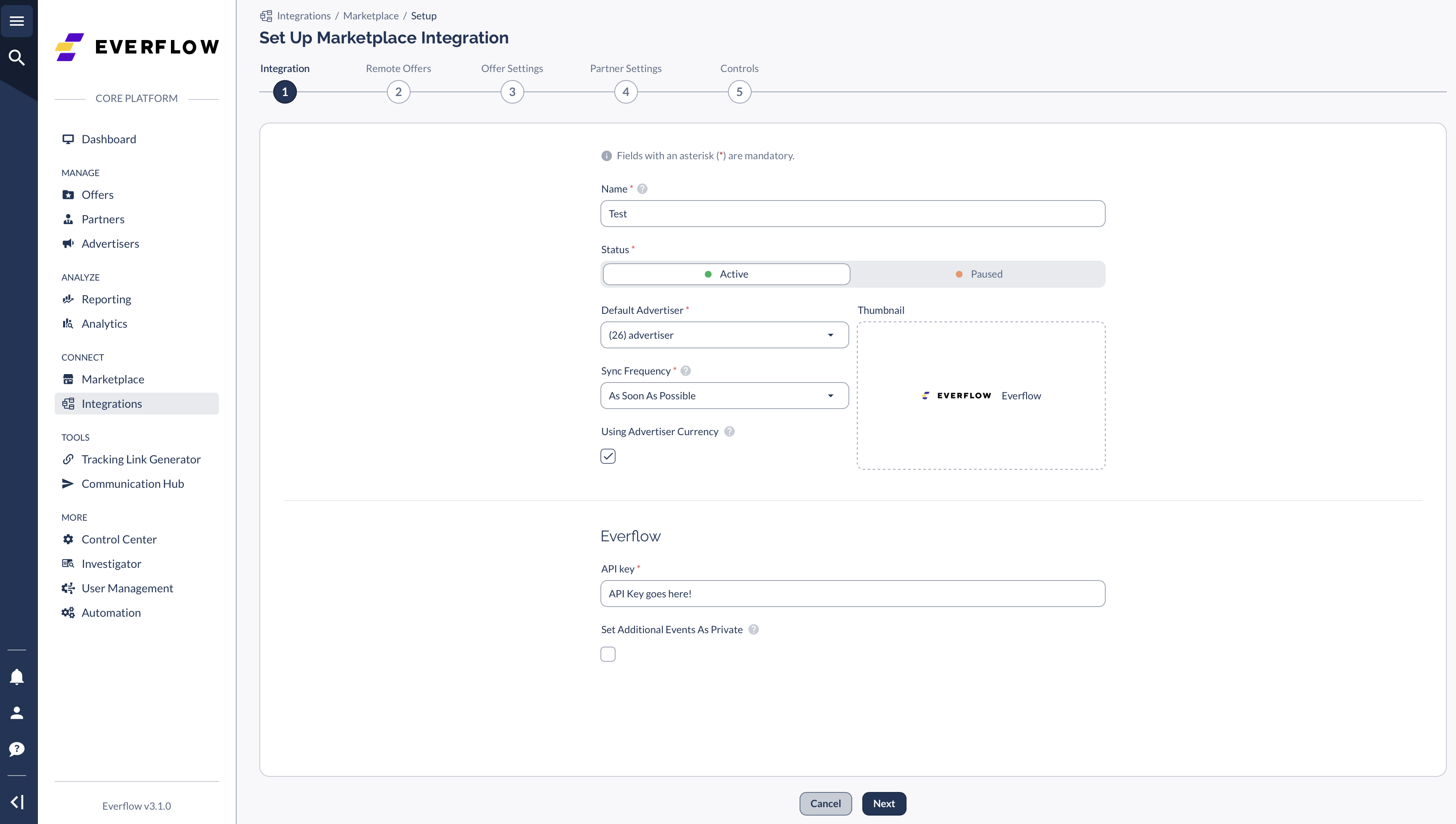Open the search magnifier icon
Image resolution: width=1456 pixels, height=824 pixels.
point(17,57)
